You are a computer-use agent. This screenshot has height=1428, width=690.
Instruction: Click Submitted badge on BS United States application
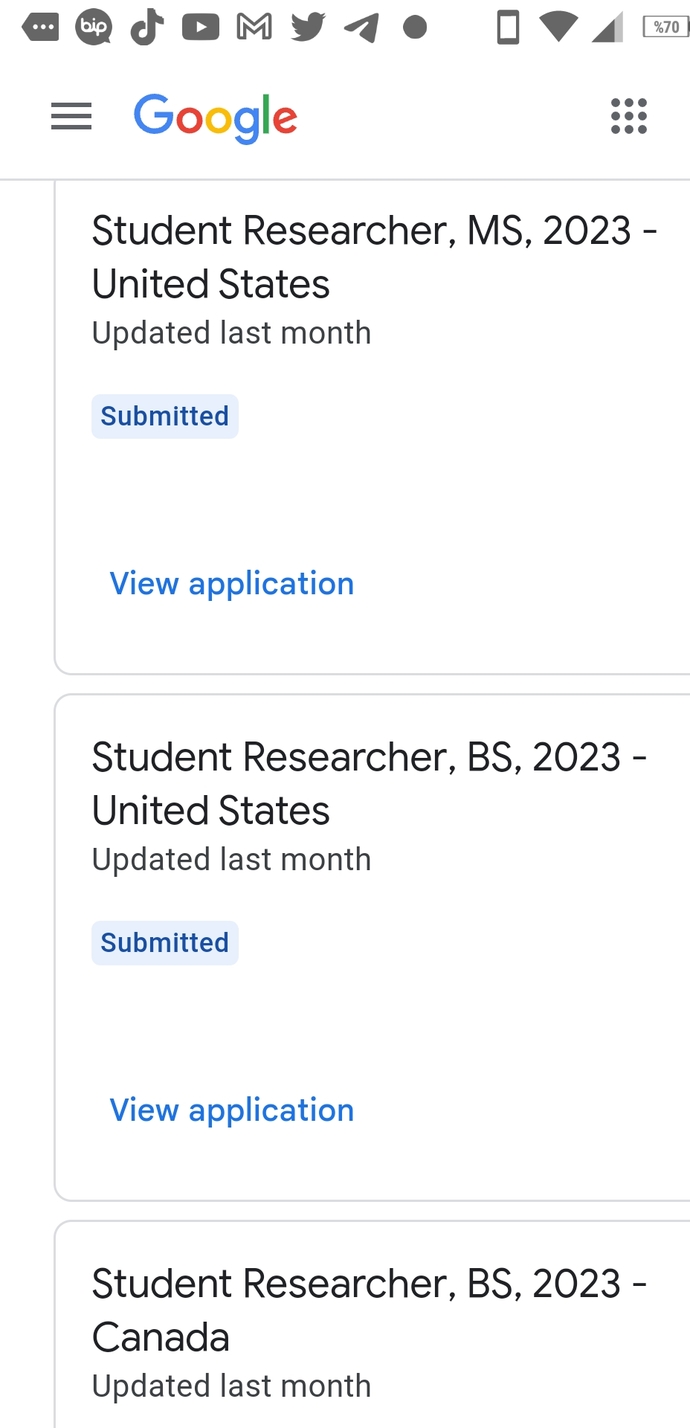coord(165,943)
